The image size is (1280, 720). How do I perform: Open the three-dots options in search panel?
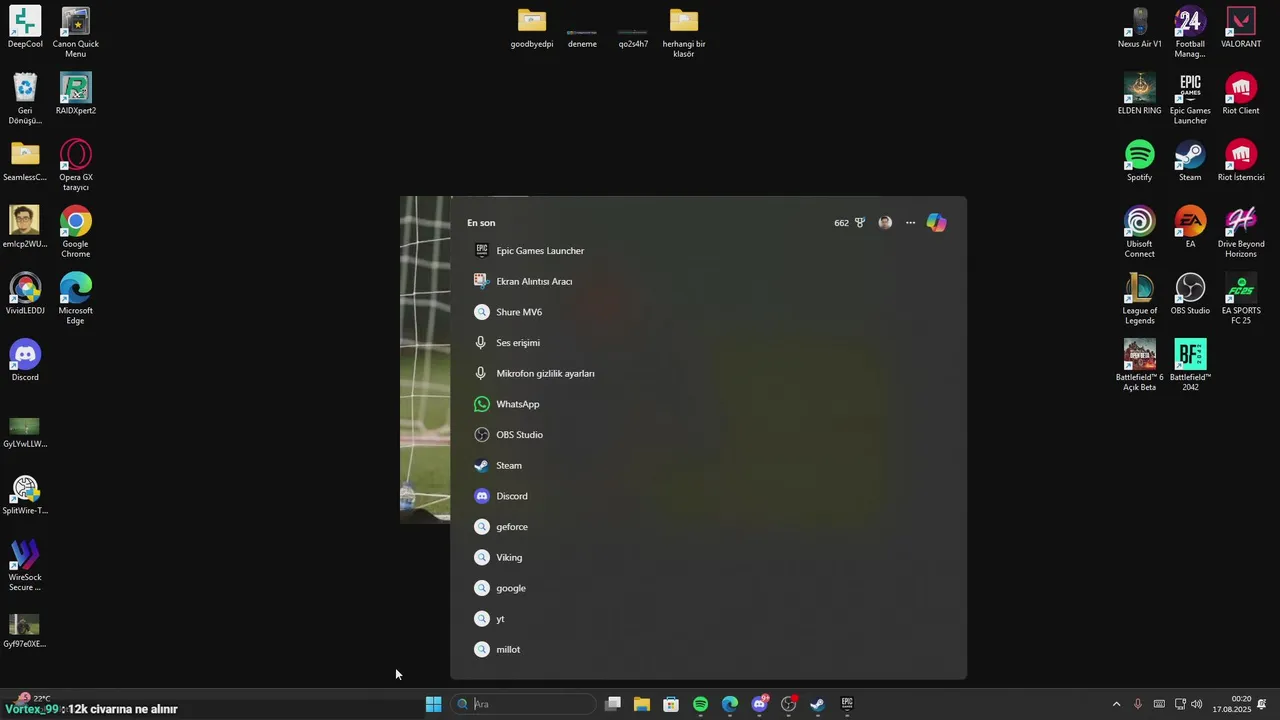[910, 223]
